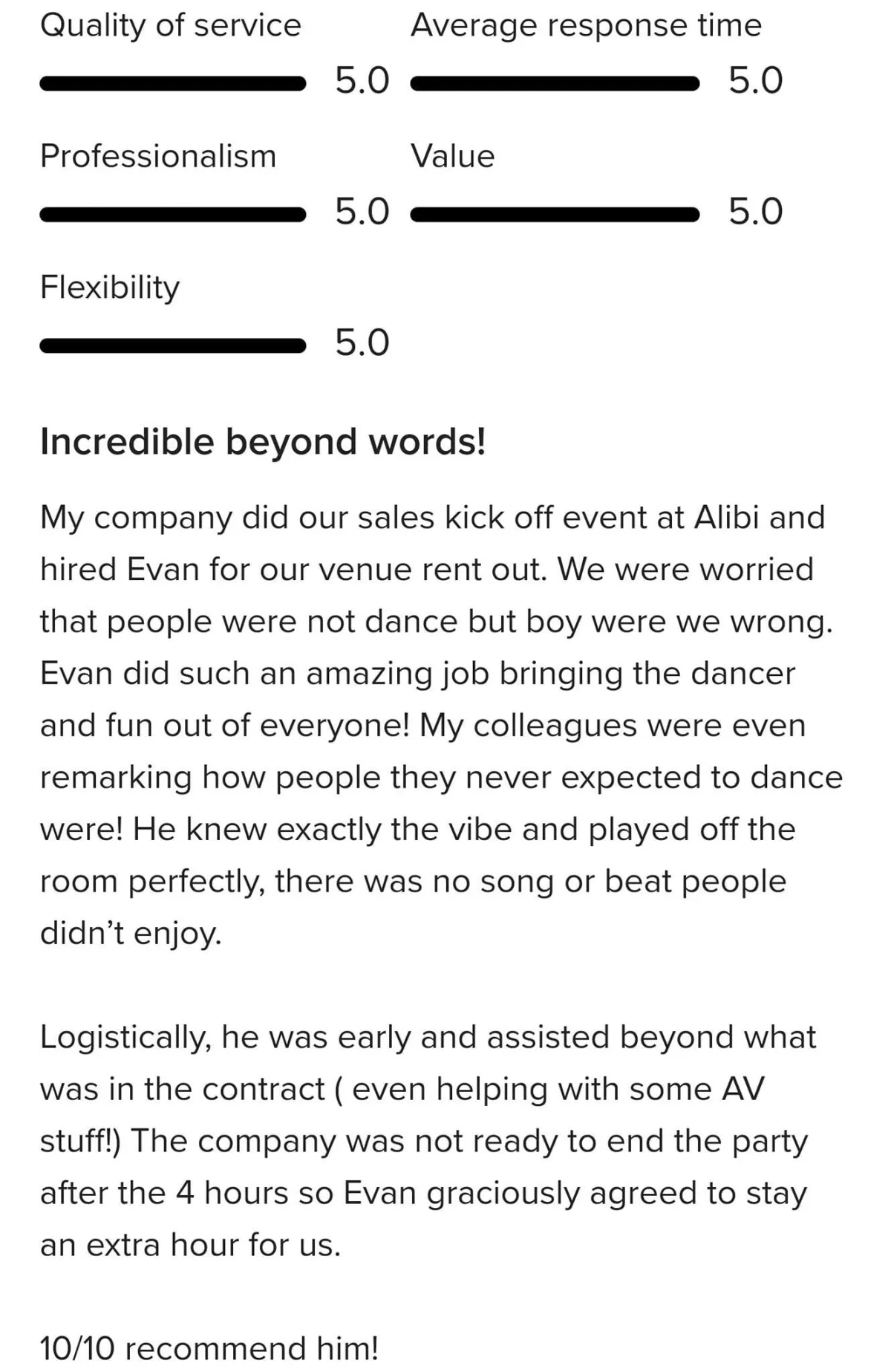
Task: Click the 5.0 score beside Value bar
Action: pos(755,212)
